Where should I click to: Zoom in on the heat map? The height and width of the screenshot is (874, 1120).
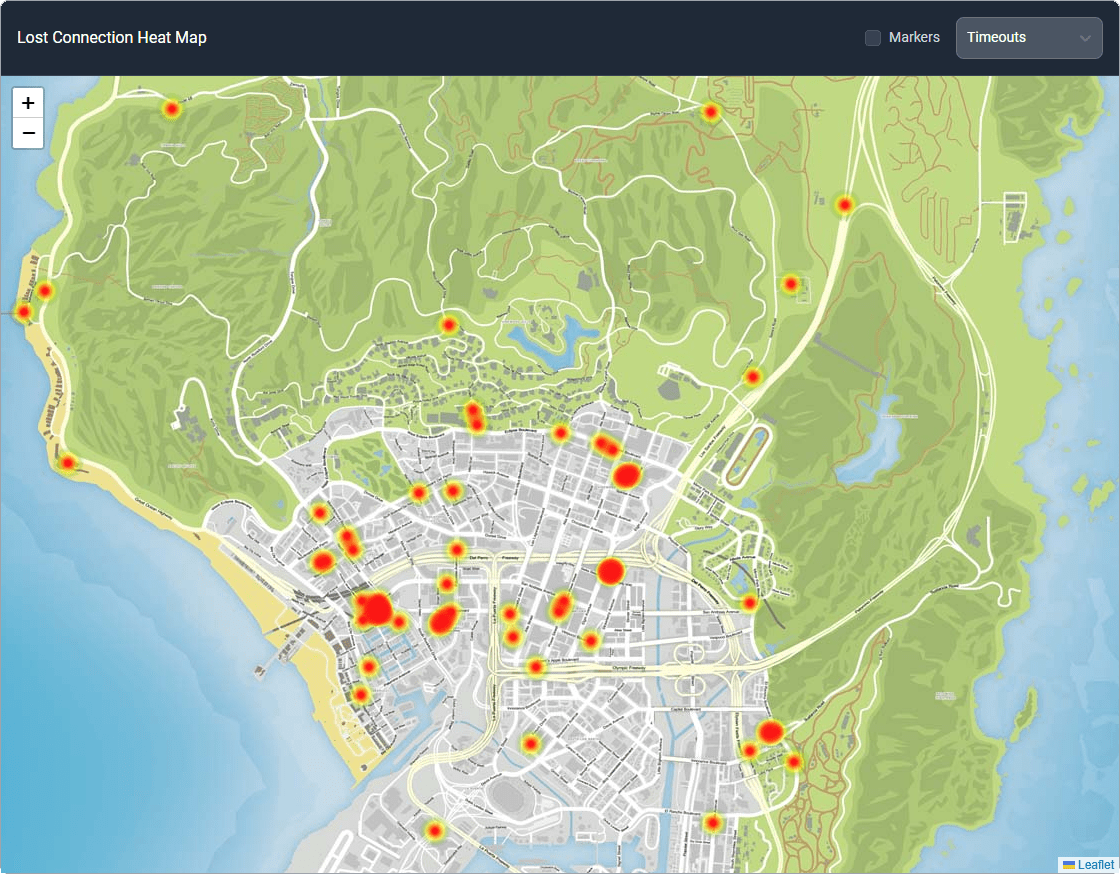click(28, 103)
